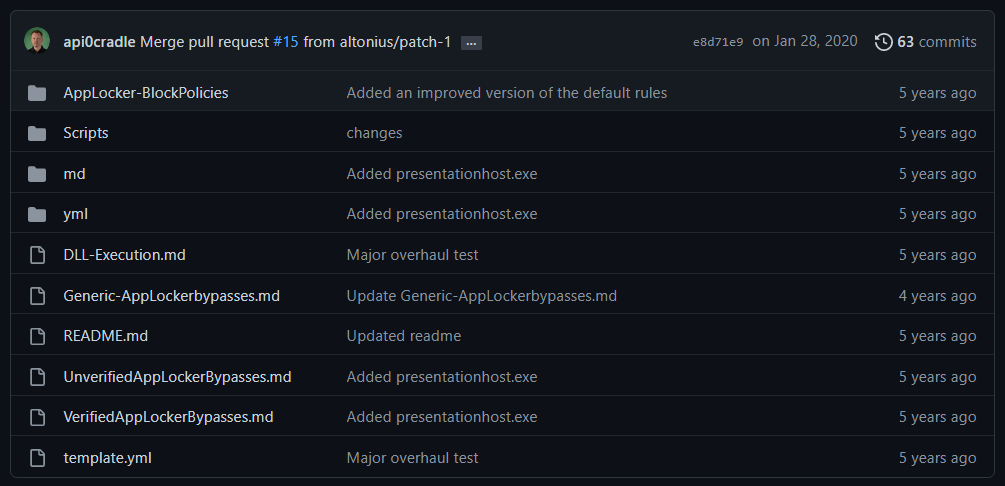Open pull request #15 link
The height and width of the screenshot is (486, 1005).
coord(285,42)
